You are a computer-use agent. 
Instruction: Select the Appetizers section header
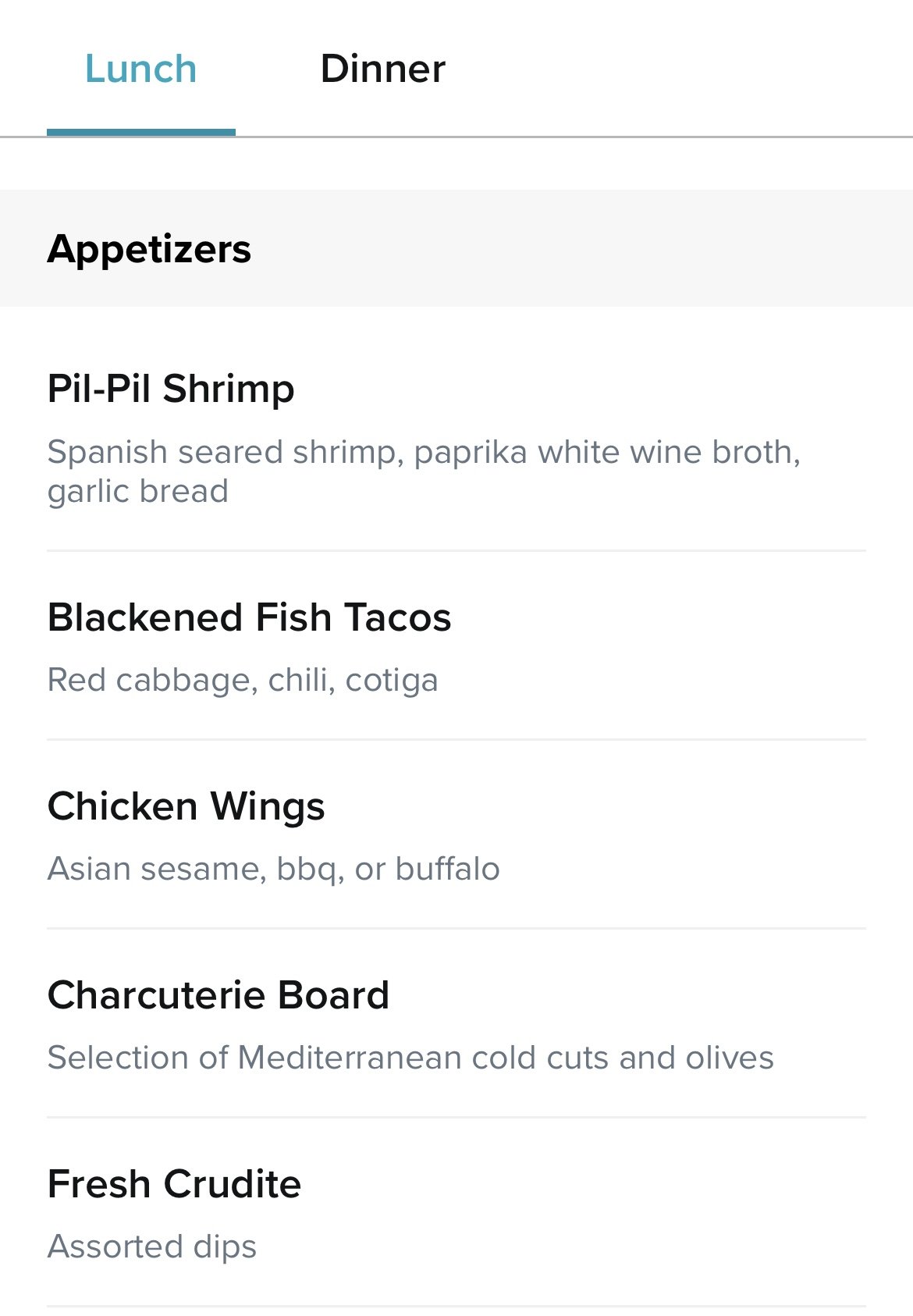pyautogui.click(x=456, y=248)
